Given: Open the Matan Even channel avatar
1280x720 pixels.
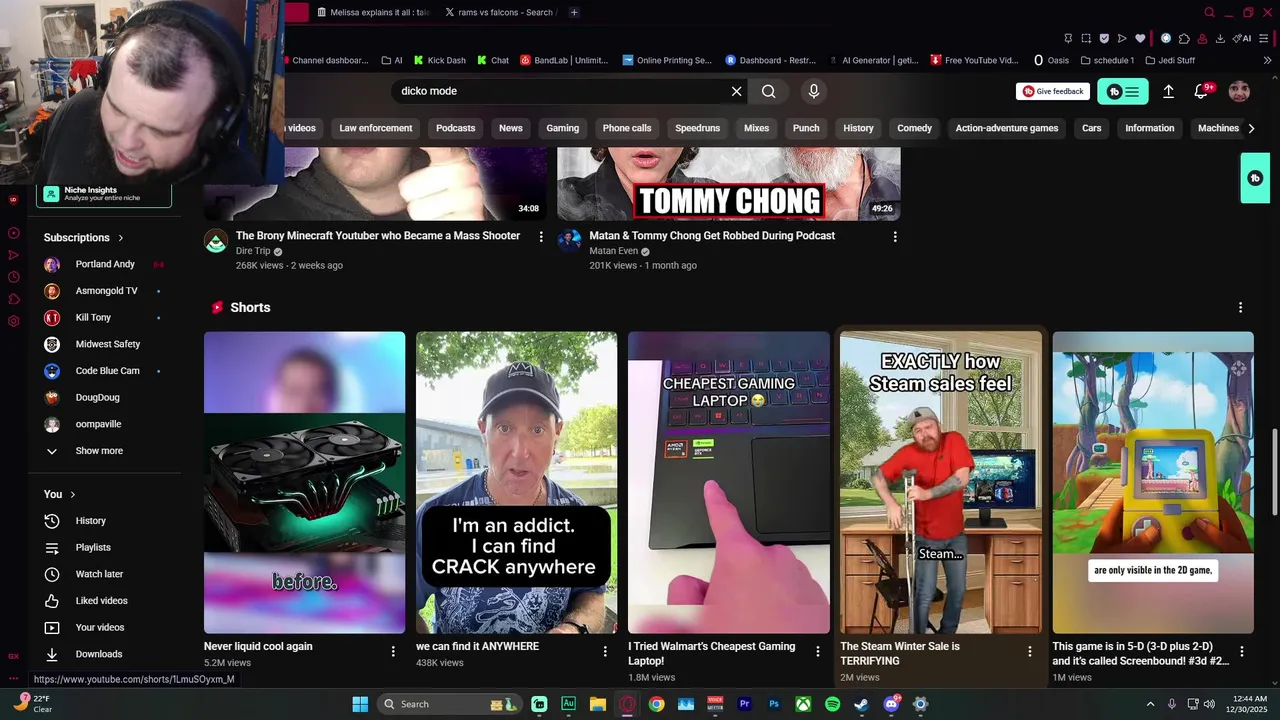Looking at the screenshot, I should (569, 241).
